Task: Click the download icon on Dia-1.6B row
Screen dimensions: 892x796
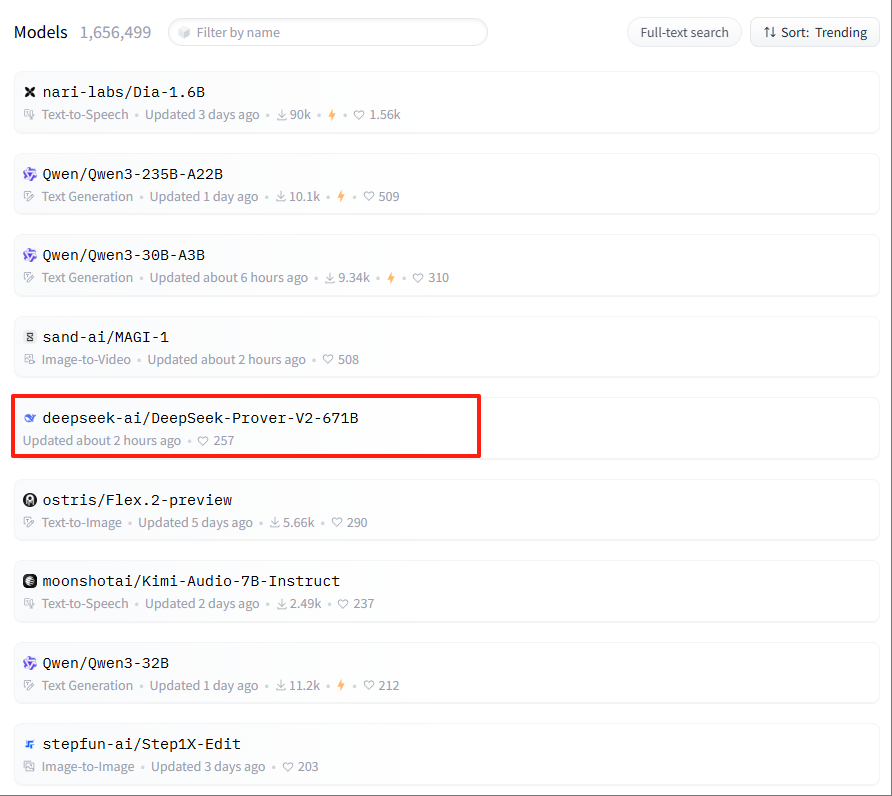Action: 282,115
